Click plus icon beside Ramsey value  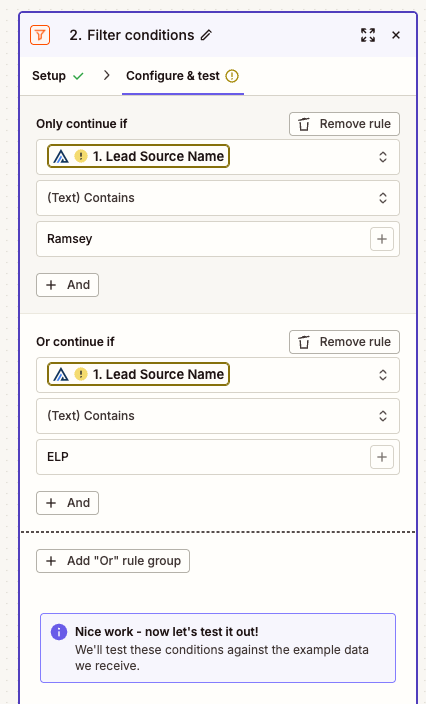point(382,239)
